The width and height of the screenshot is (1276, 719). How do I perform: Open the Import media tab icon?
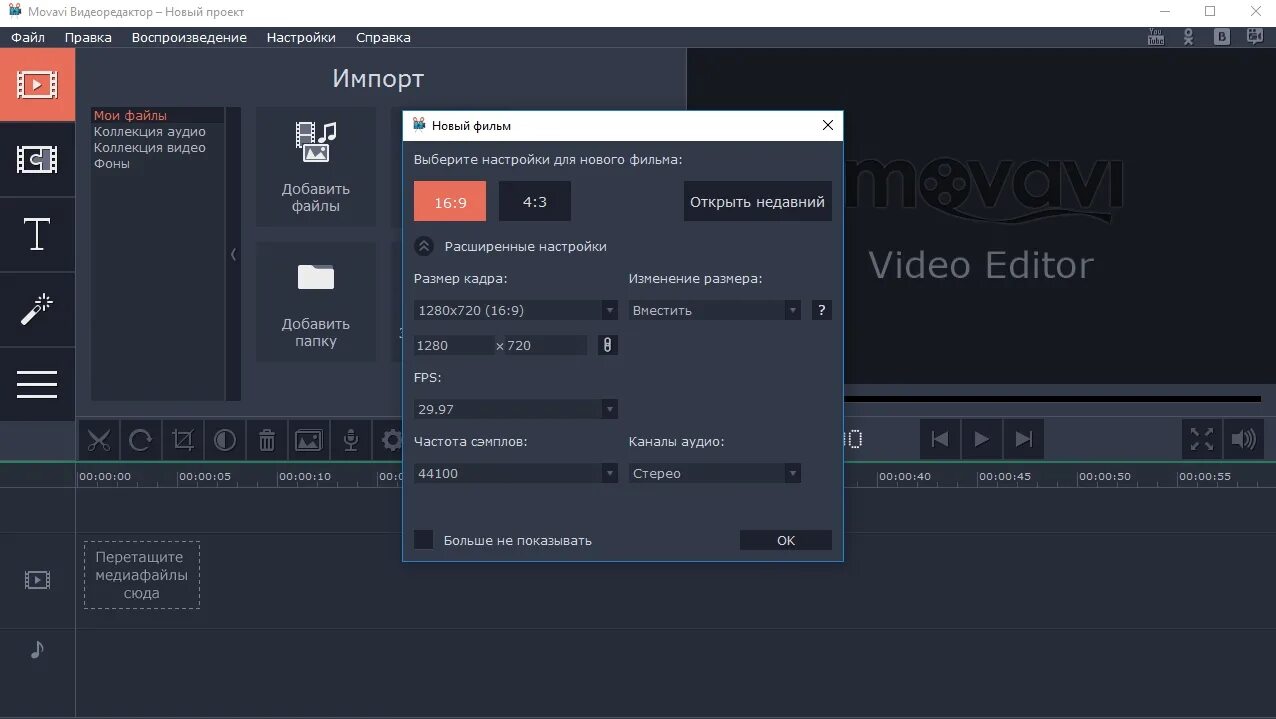coord(37,84)
